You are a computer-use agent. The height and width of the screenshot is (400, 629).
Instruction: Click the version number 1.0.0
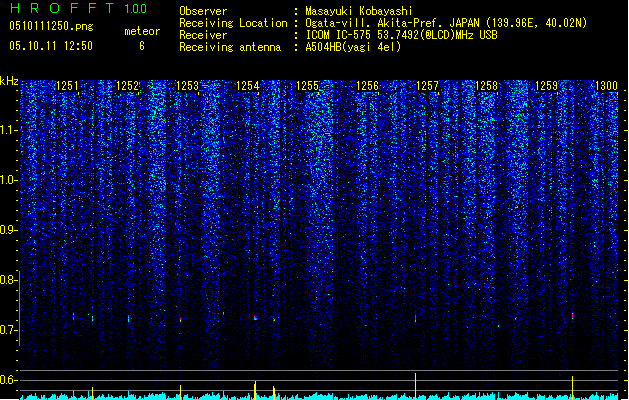(136, 9)
